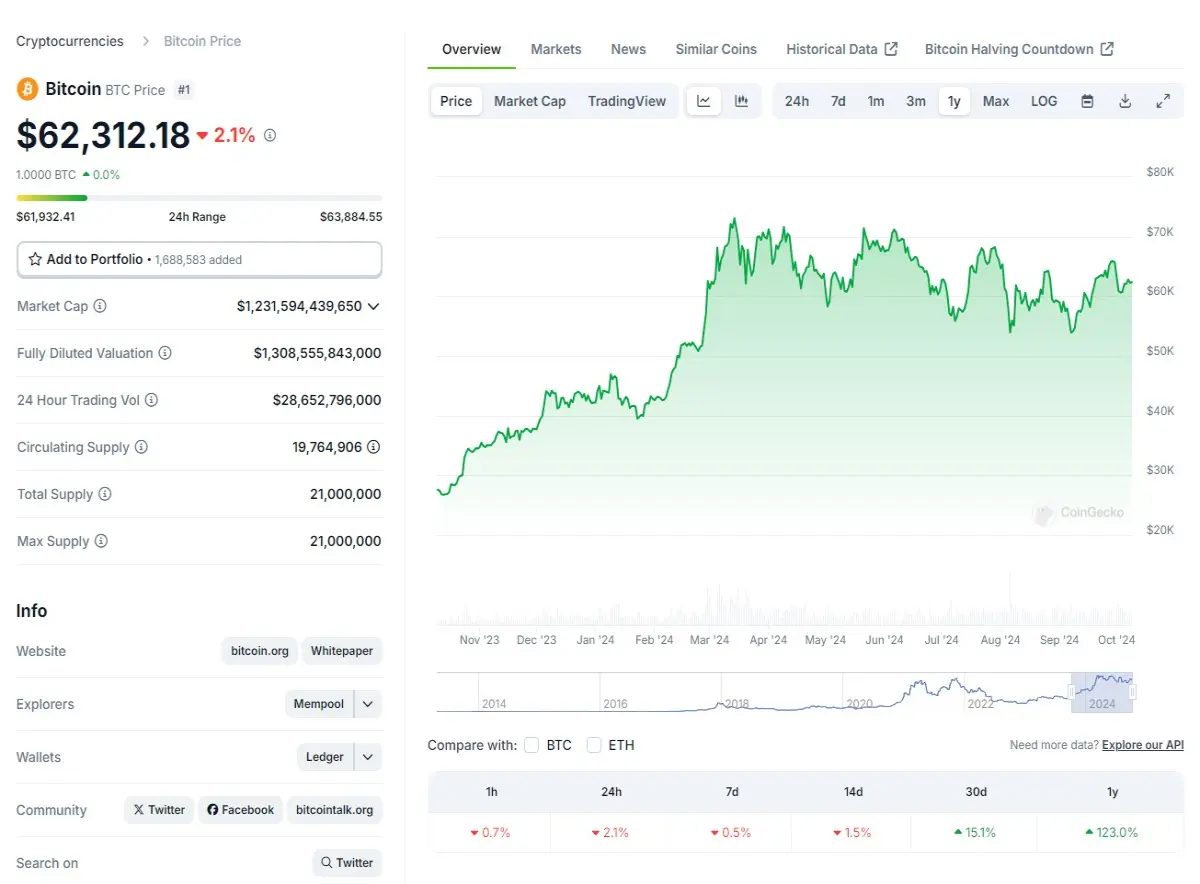Enable the ETH compare checkbox

tap(594, 745)
